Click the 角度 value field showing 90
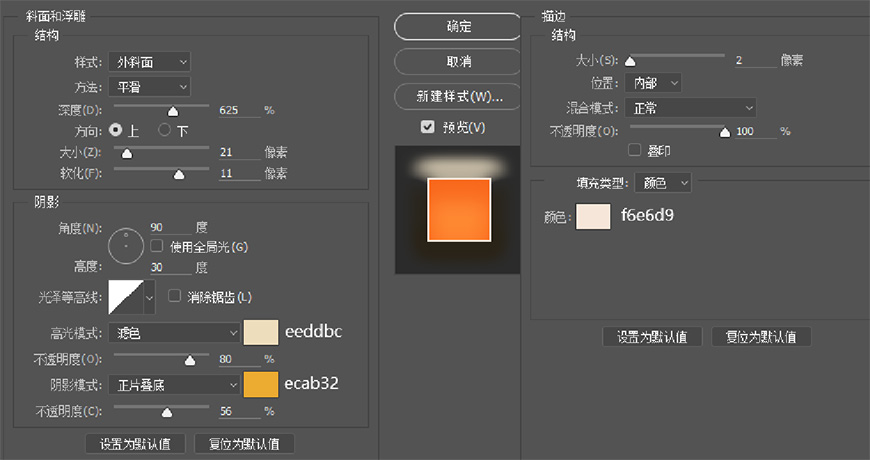 [x=171, y=227]
